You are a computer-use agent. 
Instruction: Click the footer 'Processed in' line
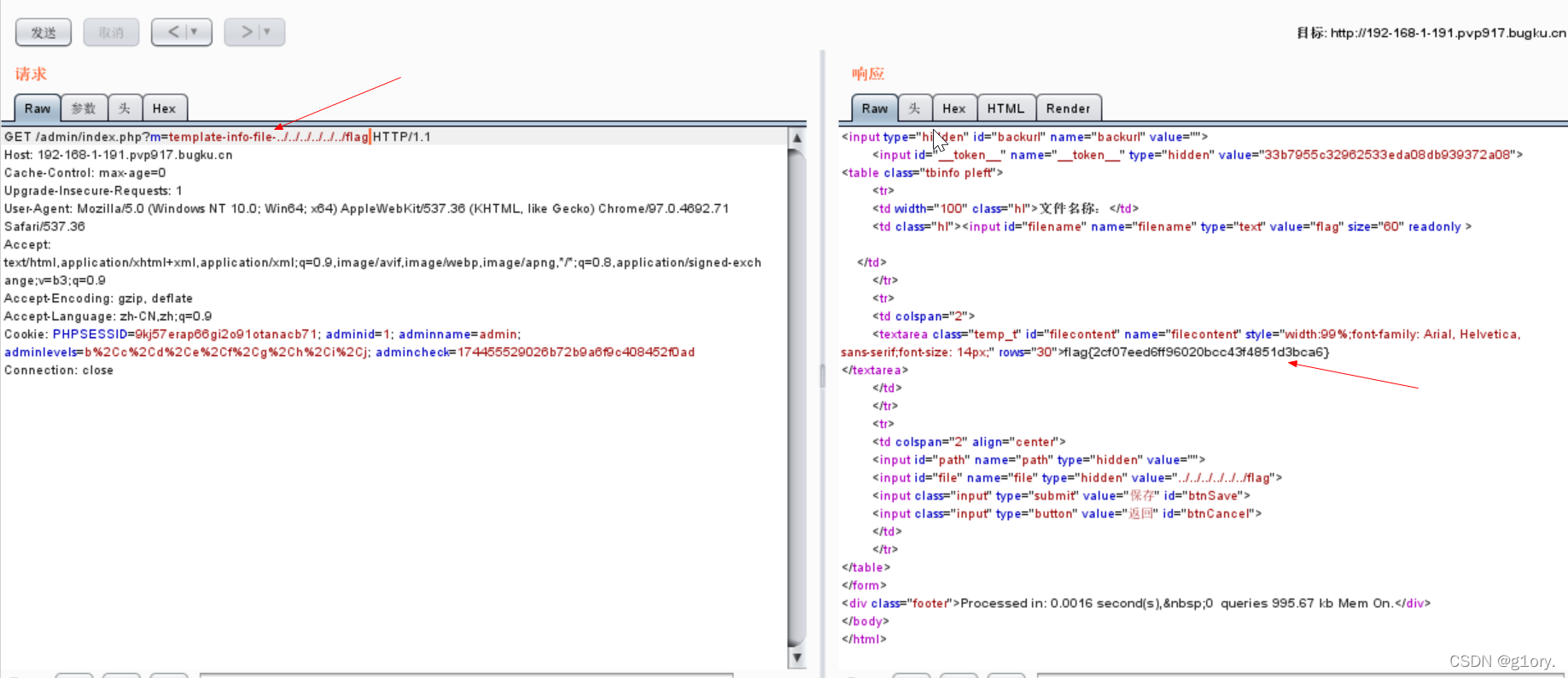coord(1135,603)
